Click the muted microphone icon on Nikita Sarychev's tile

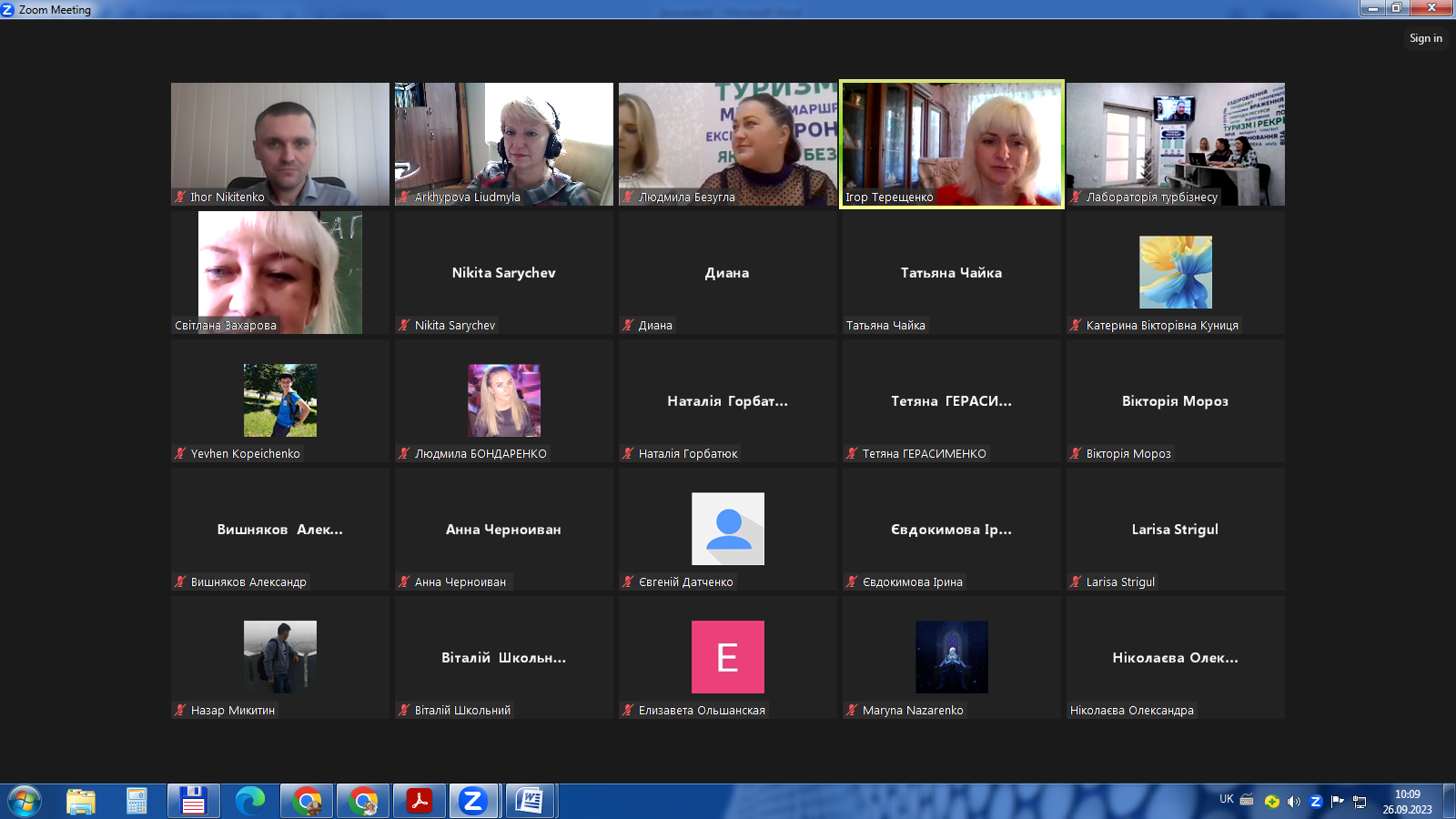click(x=404, y=325)
